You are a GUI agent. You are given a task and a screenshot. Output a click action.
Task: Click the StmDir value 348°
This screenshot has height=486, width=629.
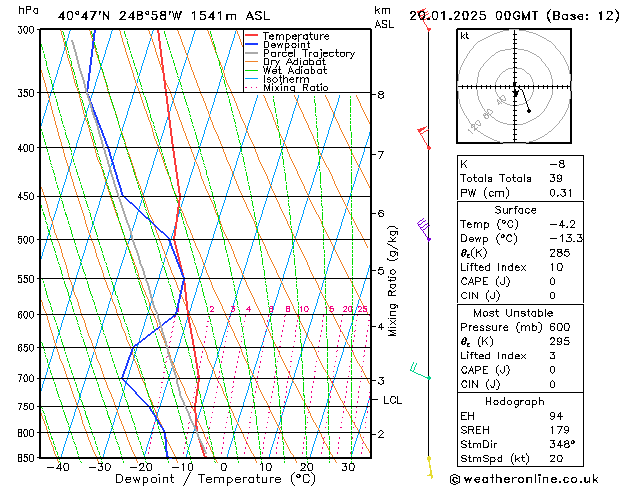[562, 444]
